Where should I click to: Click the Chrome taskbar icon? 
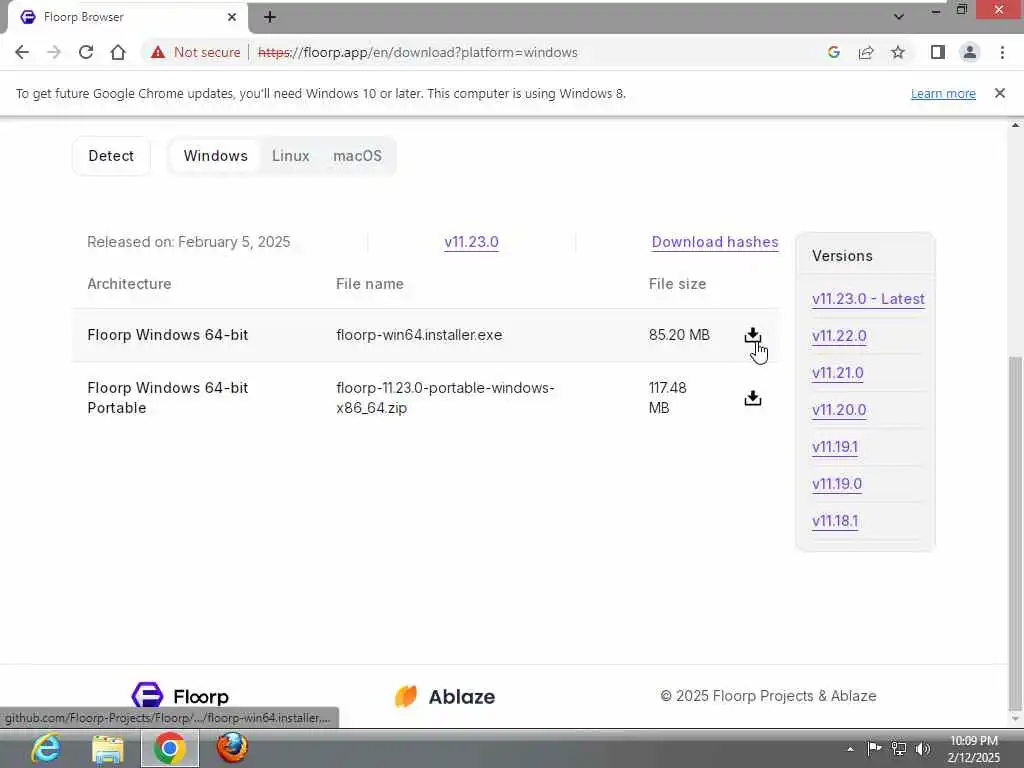click(x=170, y=748)
